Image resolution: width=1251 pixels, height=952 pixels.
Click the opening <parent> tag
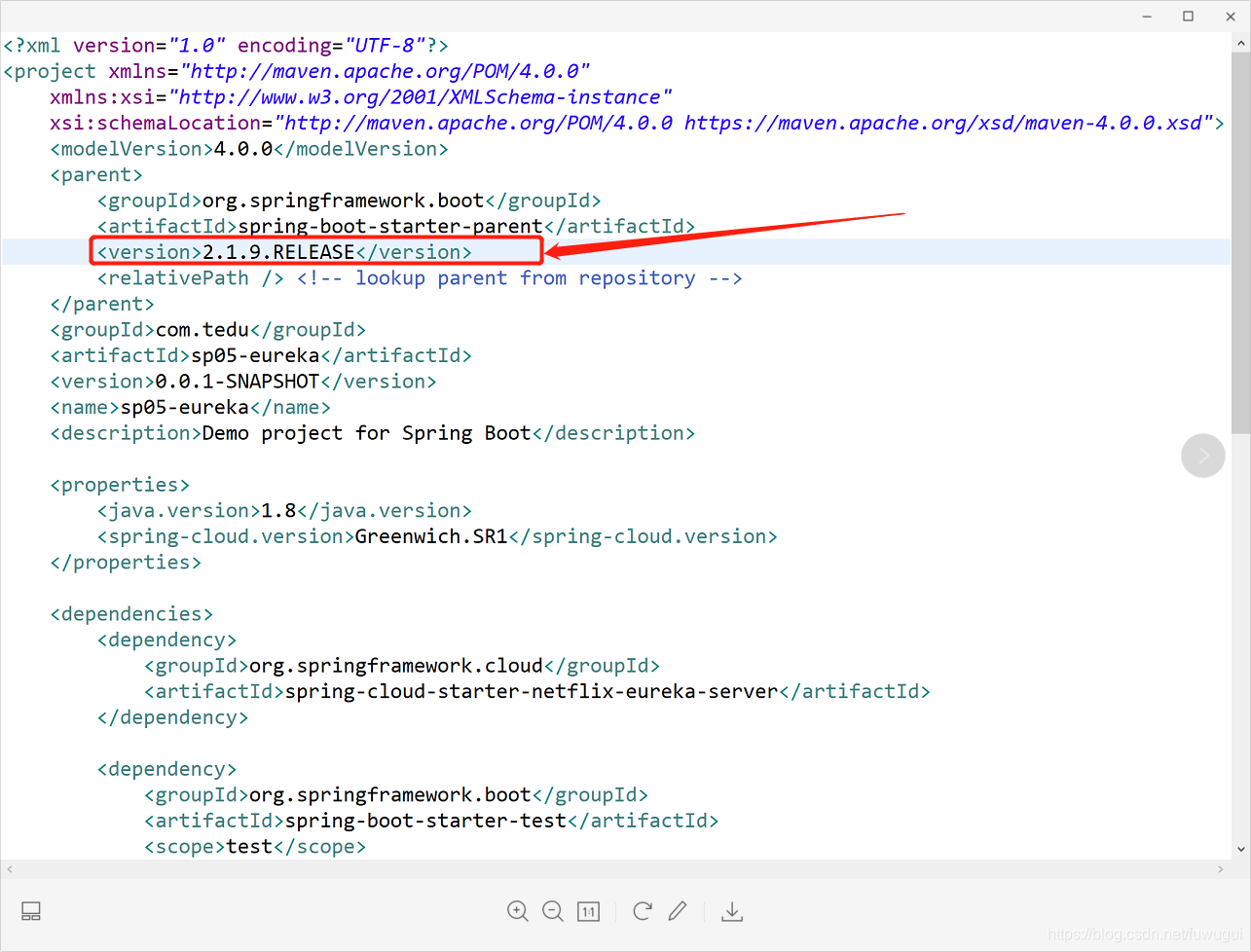coord(96,175)
